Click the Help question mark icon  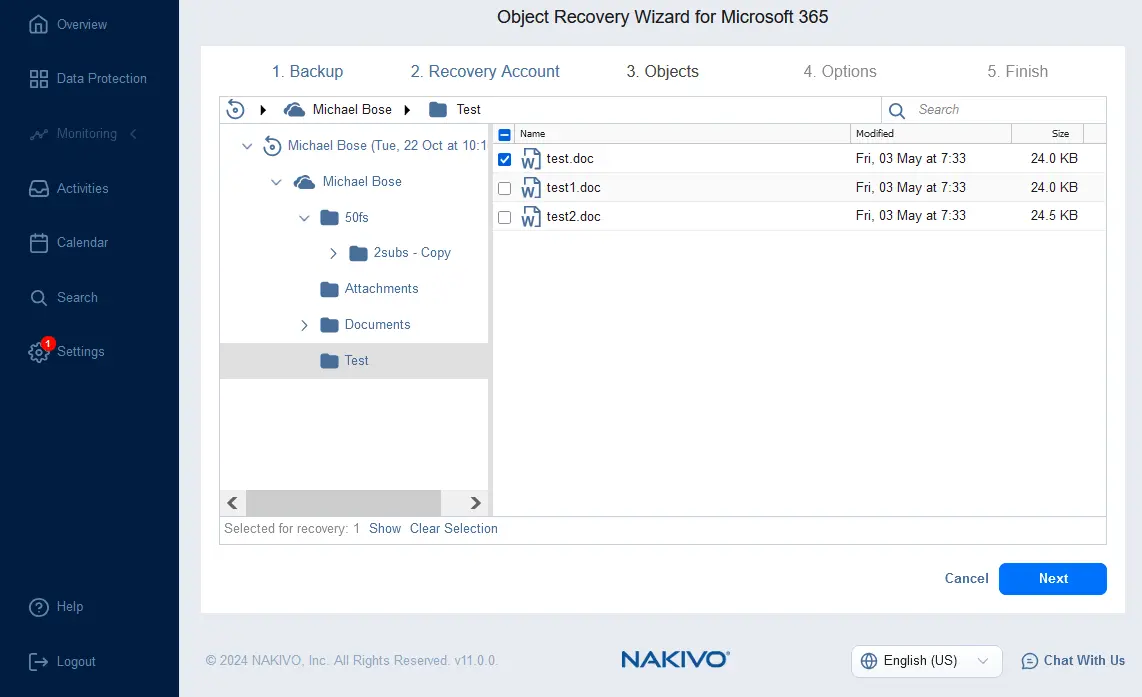coord(39,607)
